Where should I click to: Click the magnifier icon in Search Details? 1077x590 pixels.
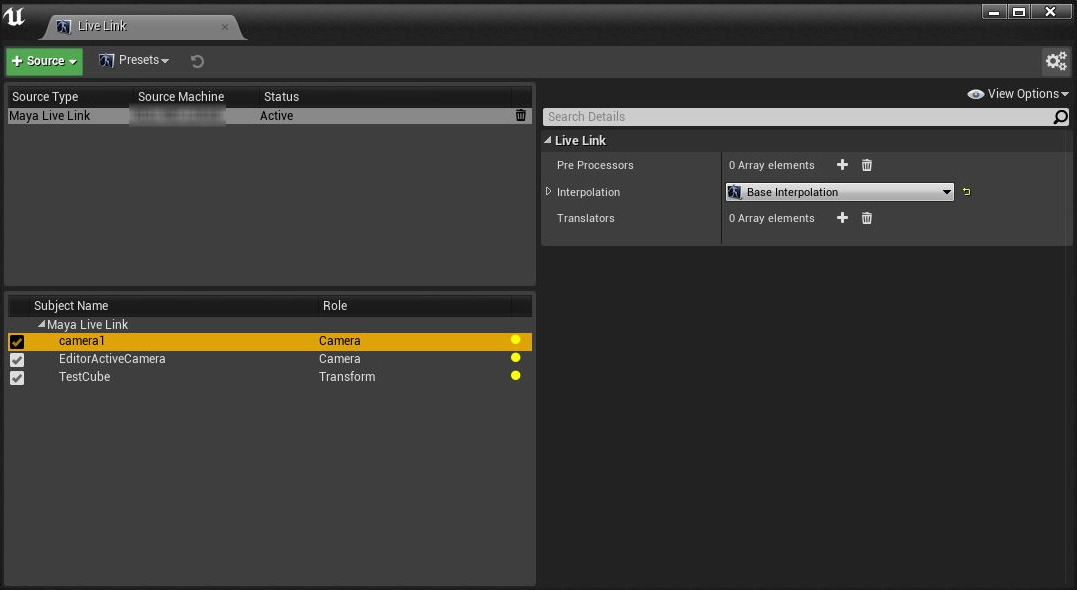1061,117
